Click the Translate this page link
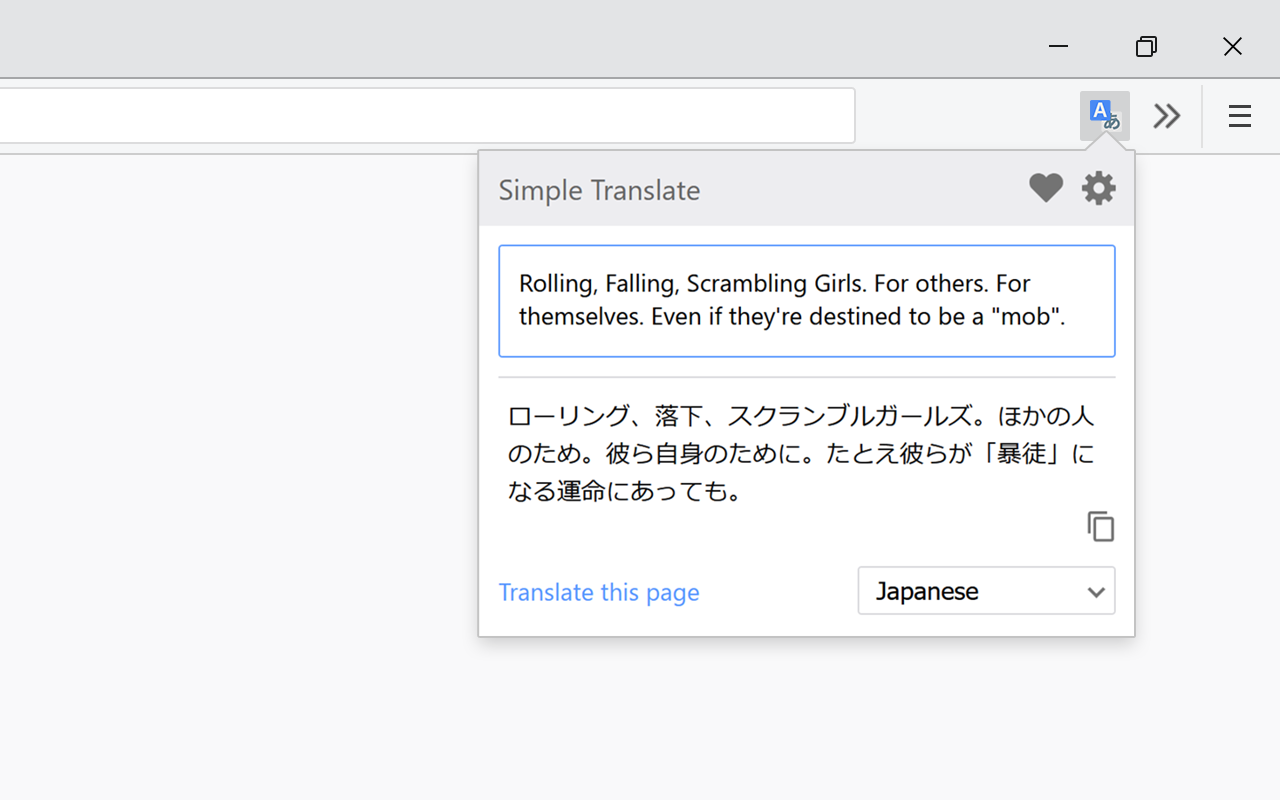 coord(598,591)
